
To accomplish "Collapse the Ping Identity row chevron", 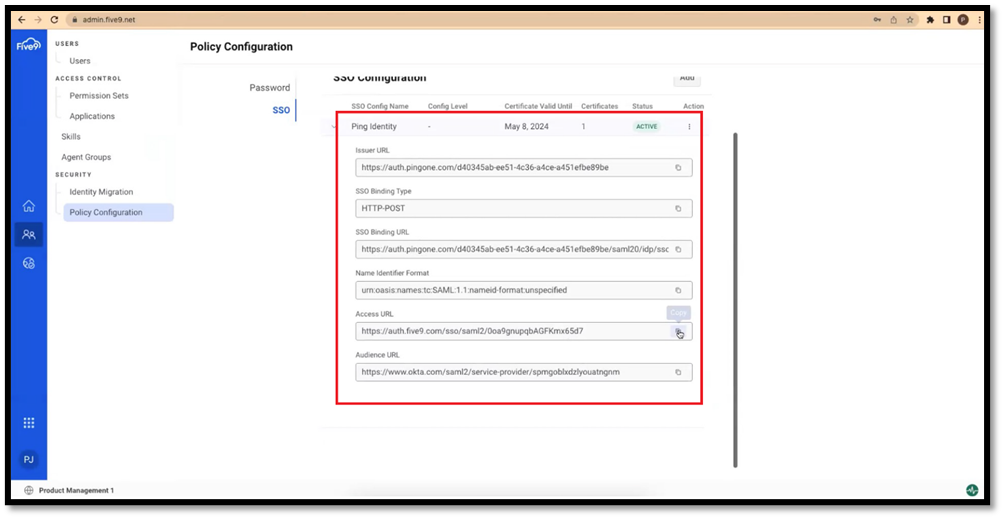I will 333,127.
